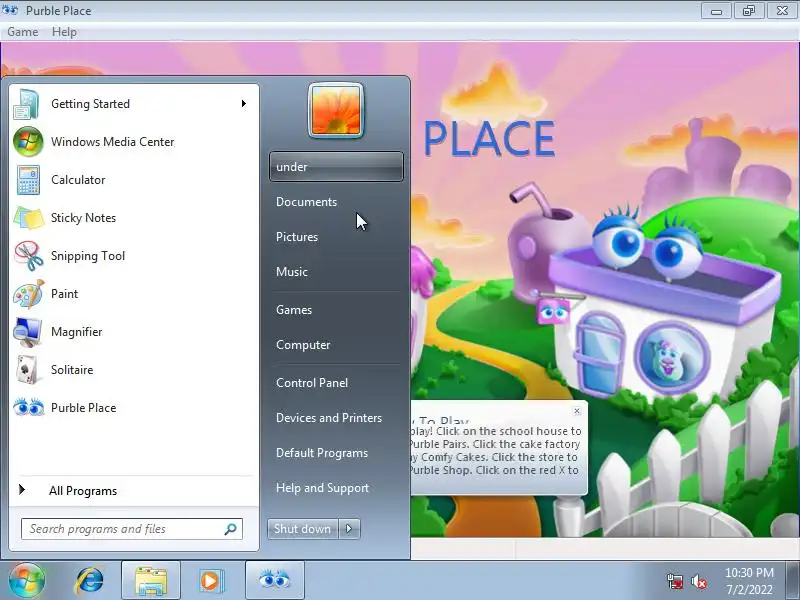
Task: Open Help and Support
Action: pyautogui.click(x=336, y=488)
